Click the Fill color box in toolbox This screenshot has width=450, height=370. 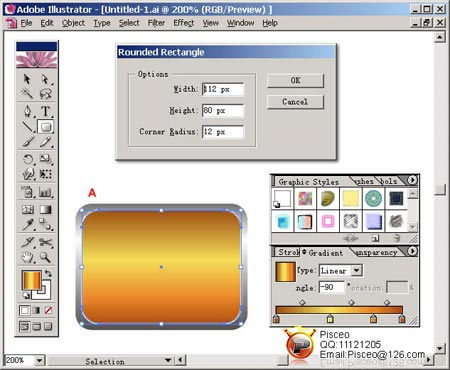tap(32, 281)
